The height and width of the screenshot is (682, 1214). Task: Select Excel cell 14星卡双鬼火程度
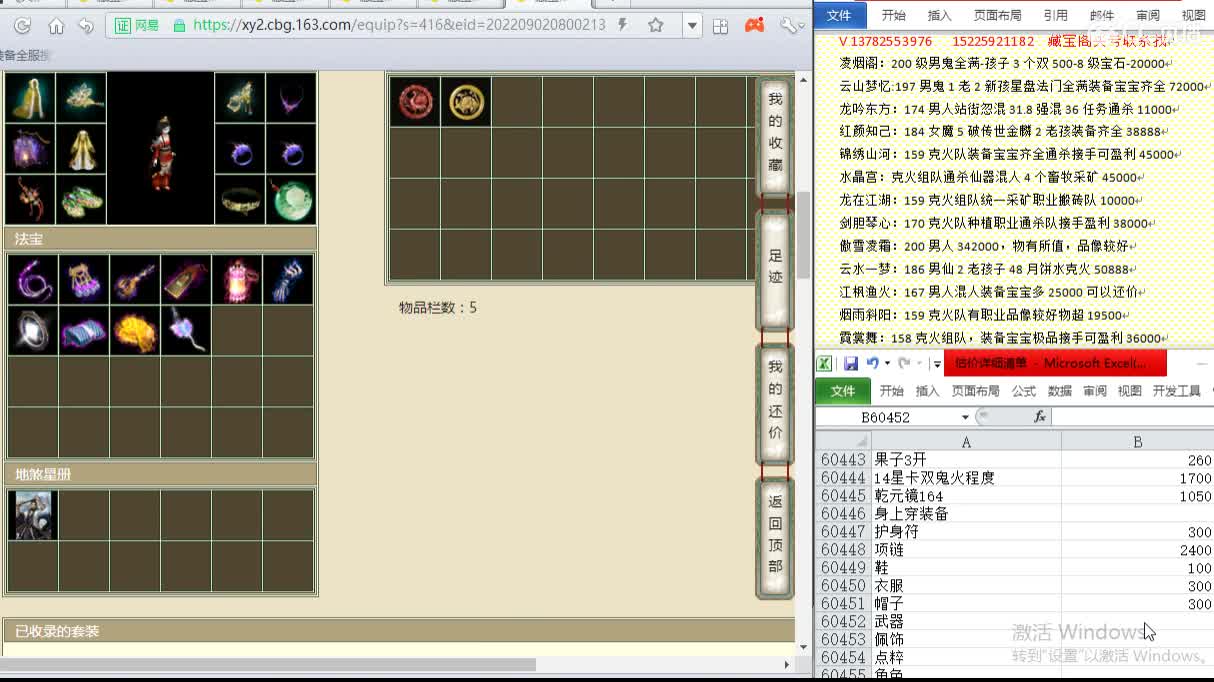tap(966, 478)
